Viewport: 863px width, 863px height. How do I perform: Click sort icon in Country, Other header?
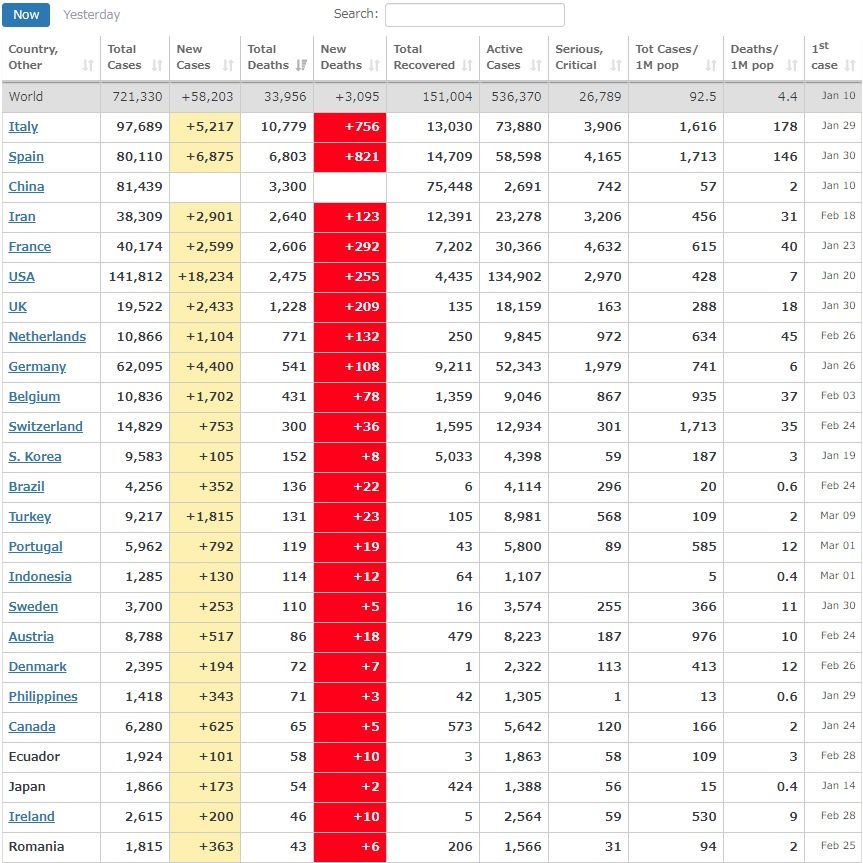tap(88, 66)
